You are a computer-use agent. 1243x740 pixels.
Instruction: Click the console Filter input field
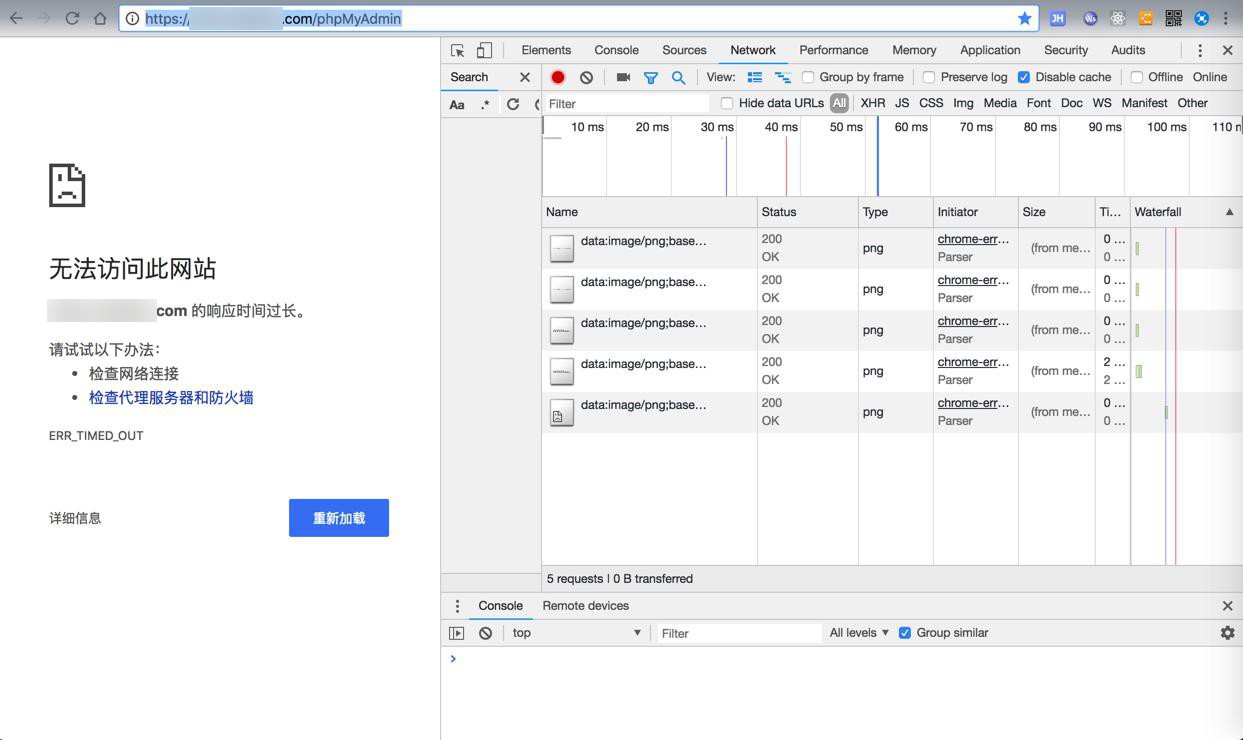[x=740, y=633]
